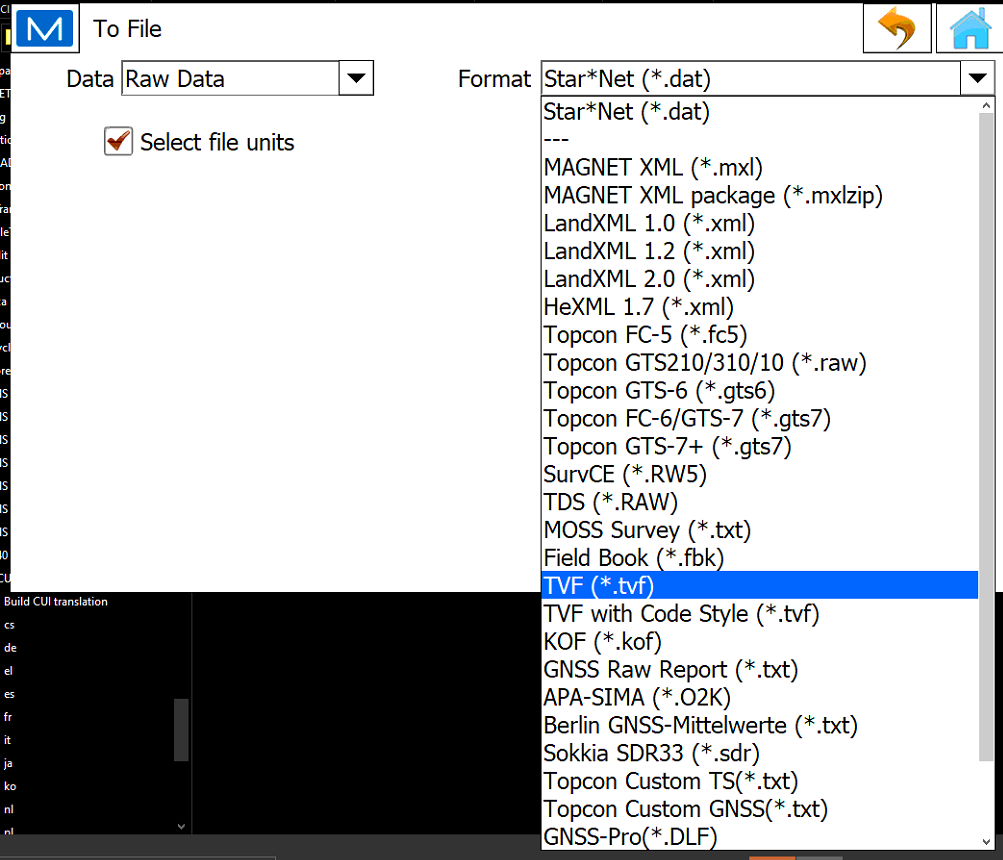Select the fr language entry
The width and height of the screenshot is (1003, 860).
click(x=8, y=717)
